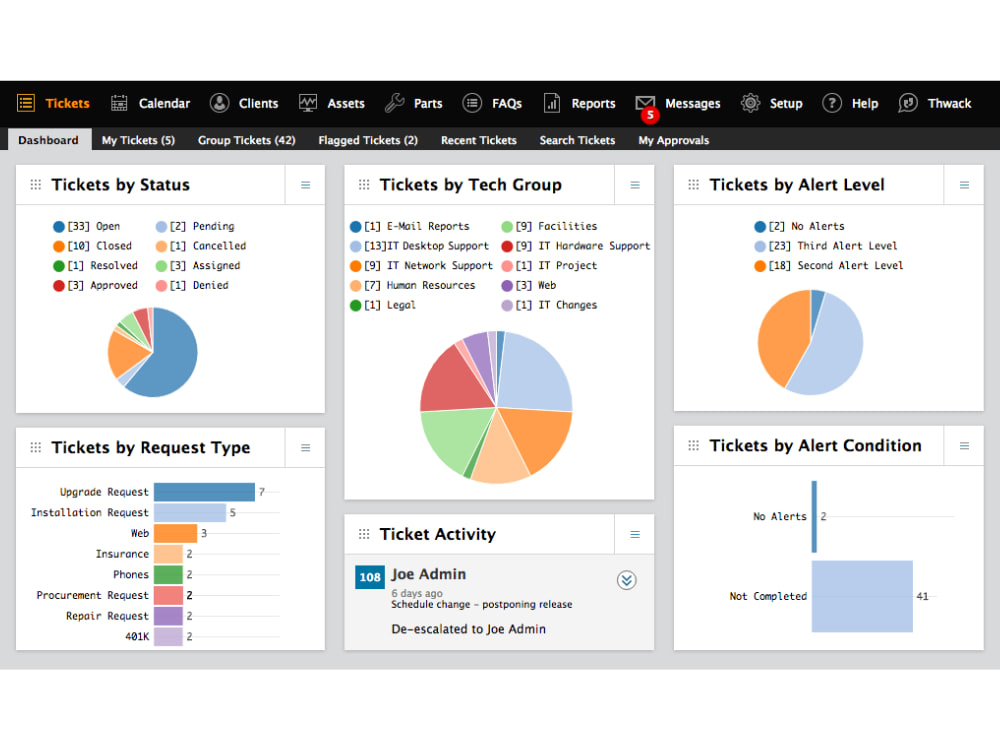The width and height of the screenshot is (1000, 750).
Task: Click the Not Completed bar
Action: click(x=862, y=596)
